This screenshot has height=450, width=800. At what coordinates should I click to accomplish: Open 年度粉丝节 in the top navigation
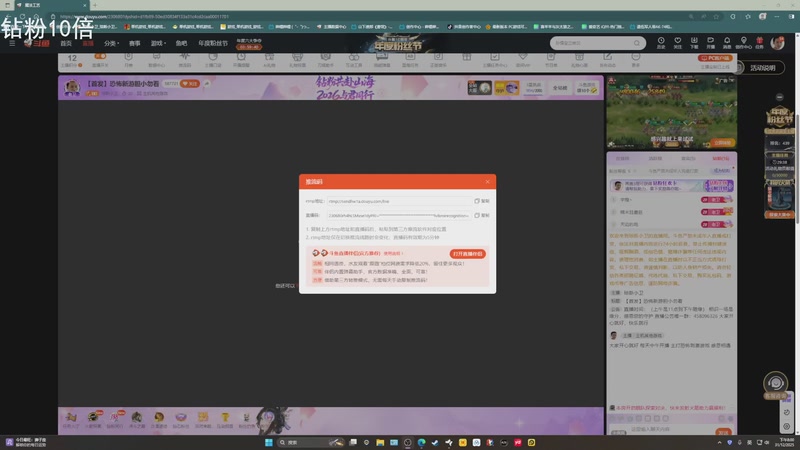pyautogui.click(x=213, y=43)
